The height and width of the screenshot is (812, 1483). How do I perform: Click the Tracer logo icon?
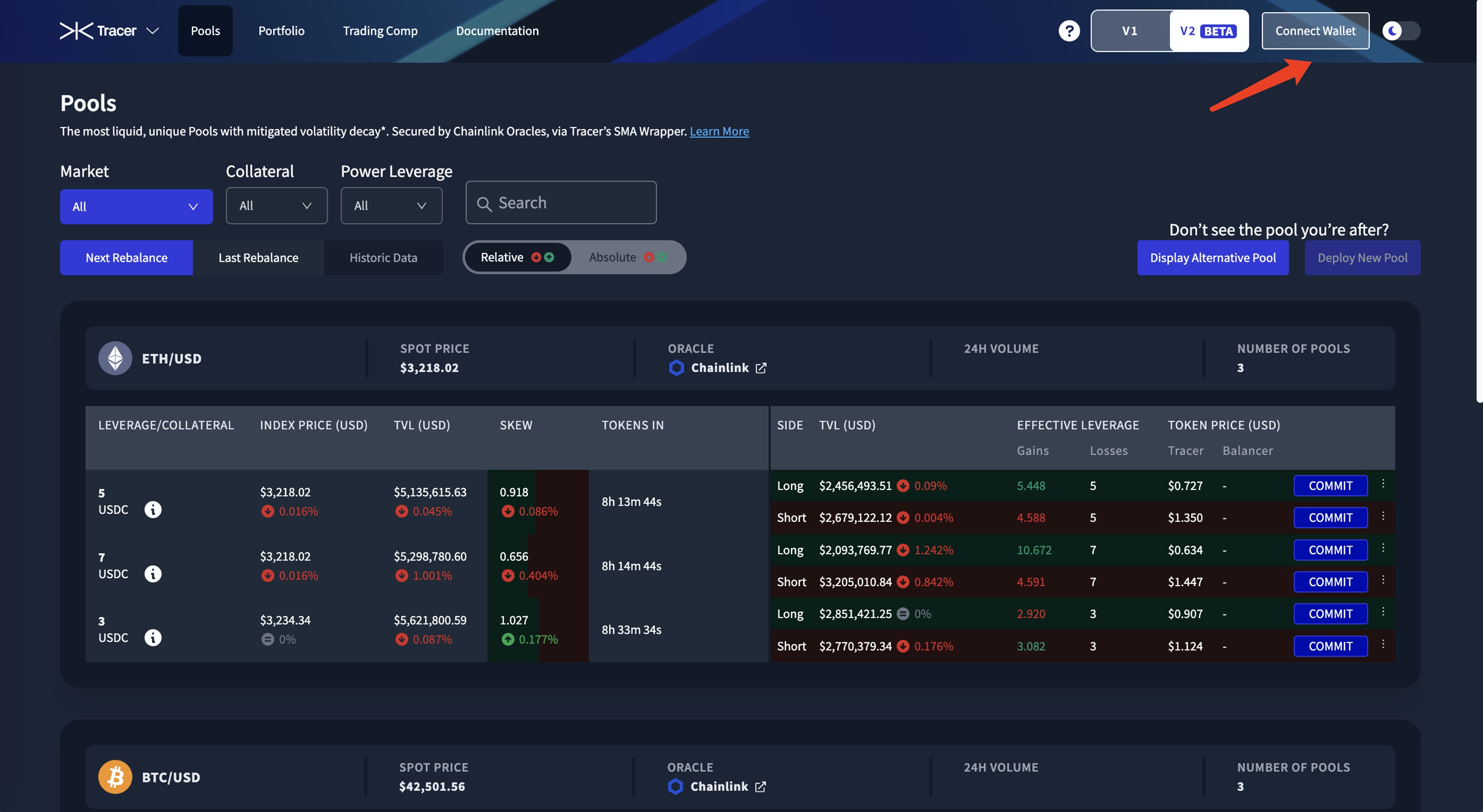(x=76, y=30)
